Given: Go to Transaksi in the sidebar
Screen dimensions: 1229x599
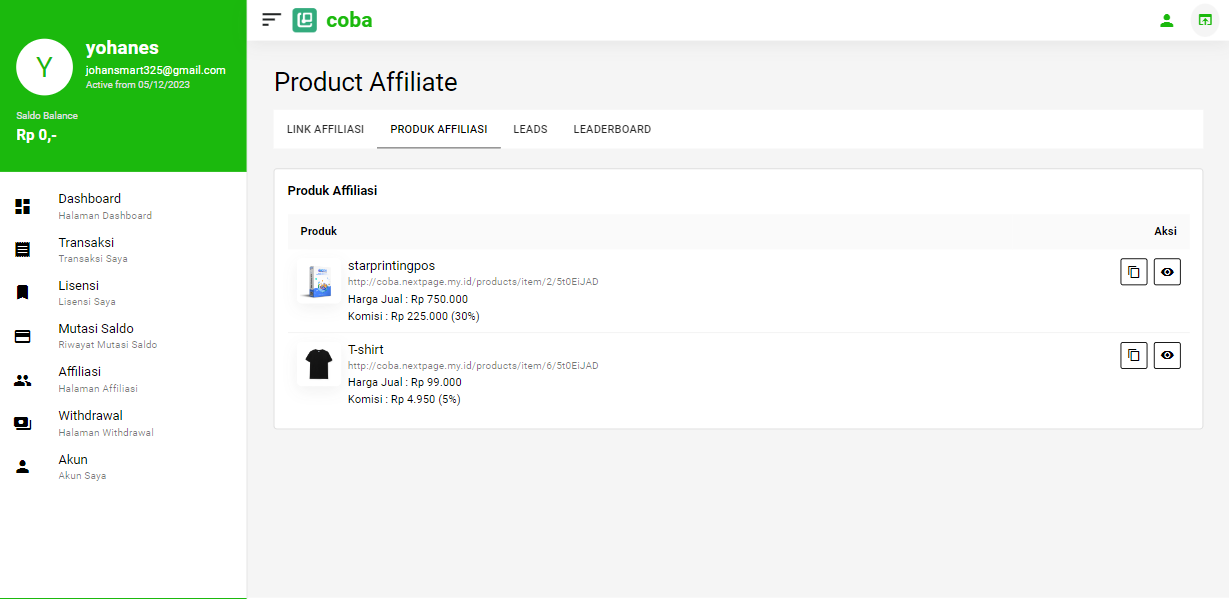Looking at the screenshot, I should 86,249.
